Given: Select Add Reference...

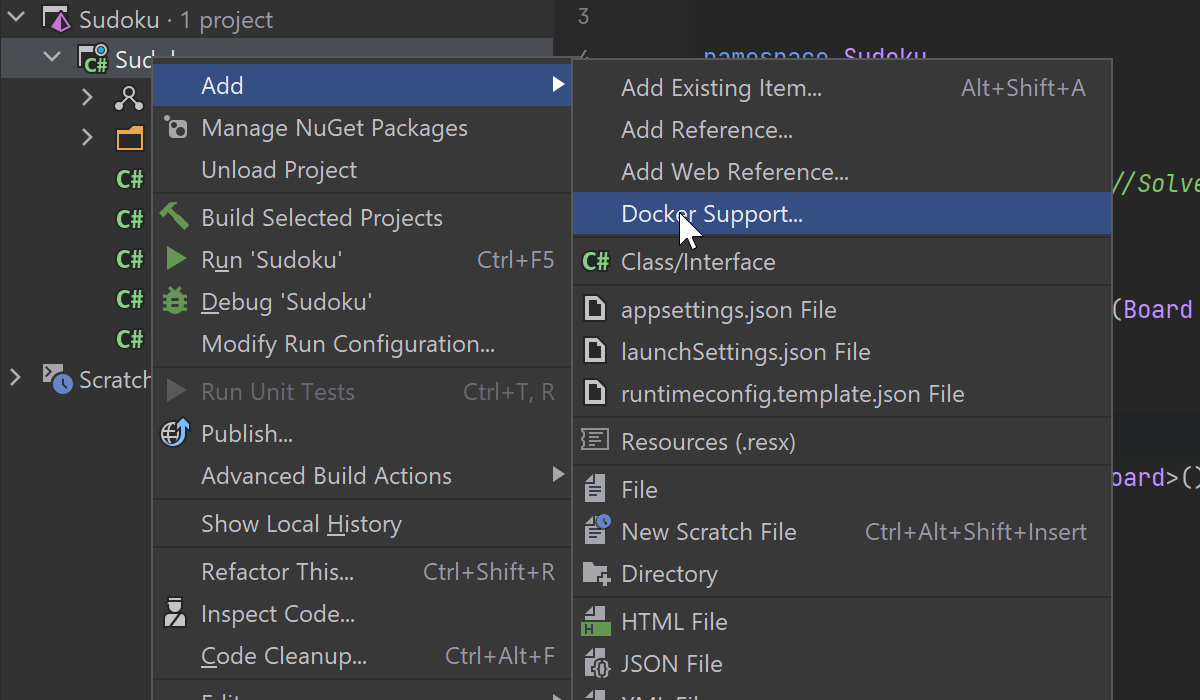Looking at the screenshot, I should pos(842,130).
